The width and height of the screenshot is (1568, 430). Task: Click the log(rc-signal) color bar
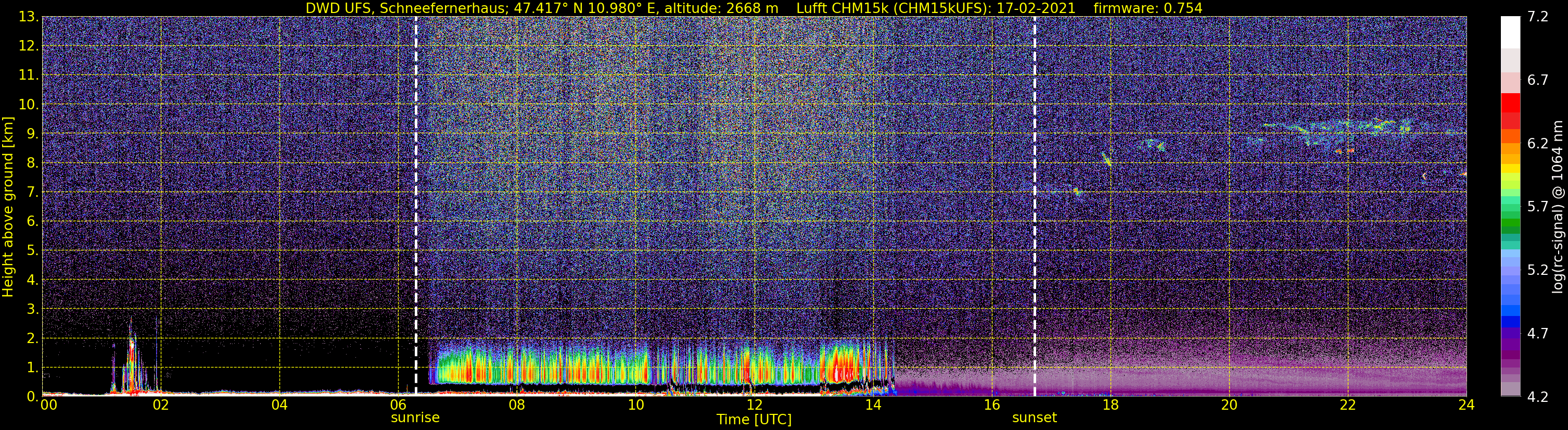(x=1510, y=206)
